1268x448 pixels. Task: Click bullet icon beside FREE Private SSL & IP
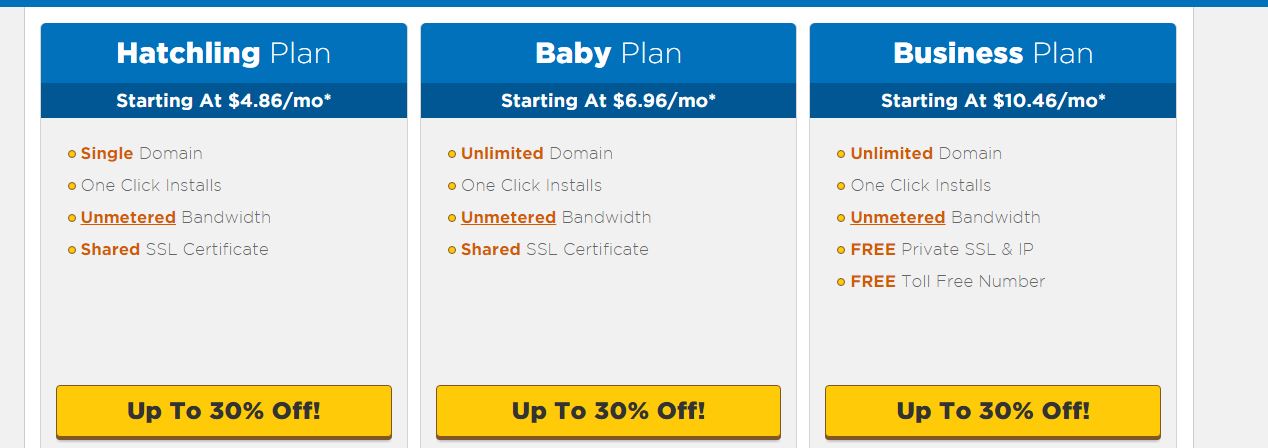pos(842,250)
